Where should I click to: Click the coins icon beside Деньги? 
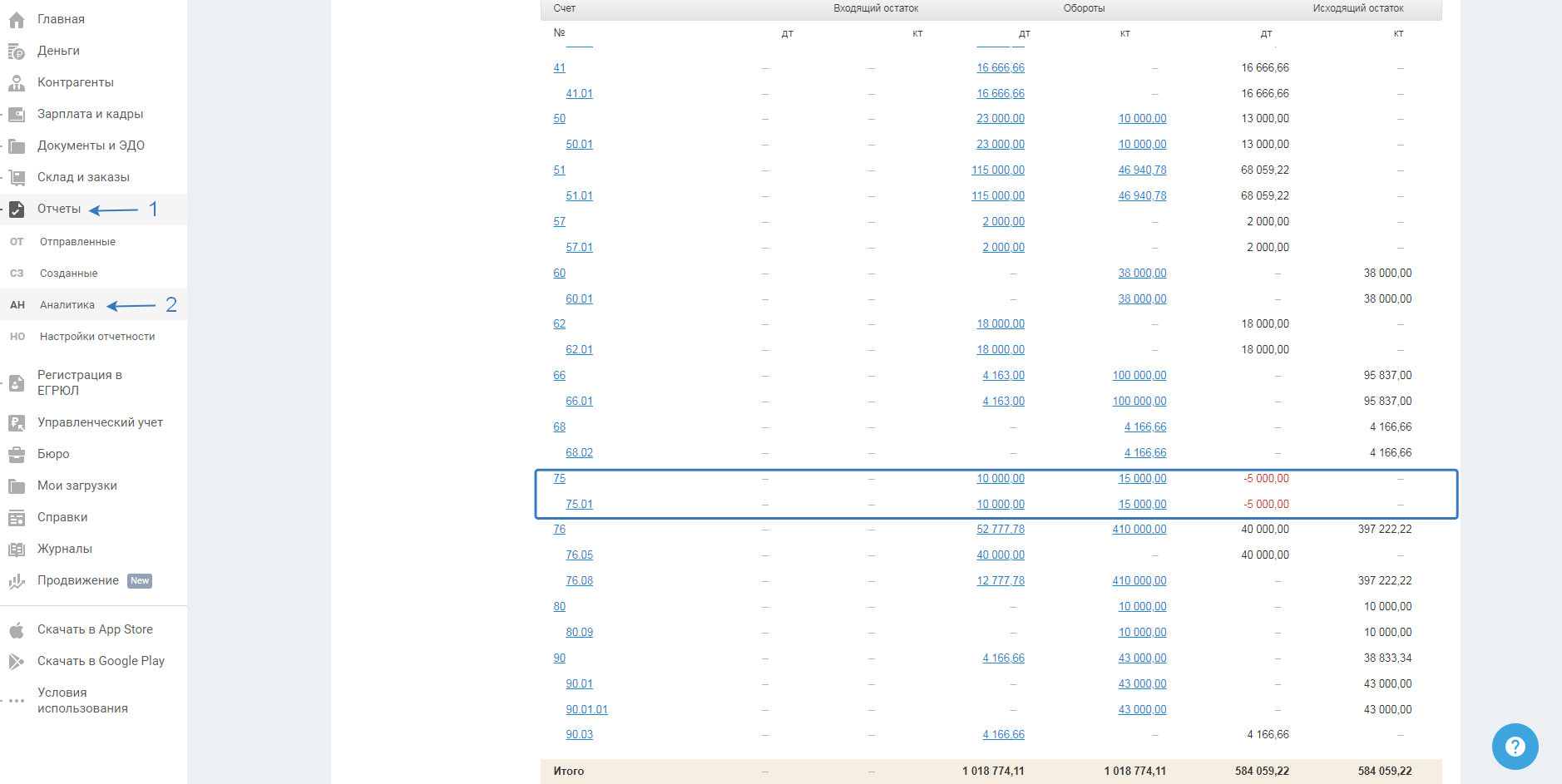pyautogui.click(x=17, y=52)
